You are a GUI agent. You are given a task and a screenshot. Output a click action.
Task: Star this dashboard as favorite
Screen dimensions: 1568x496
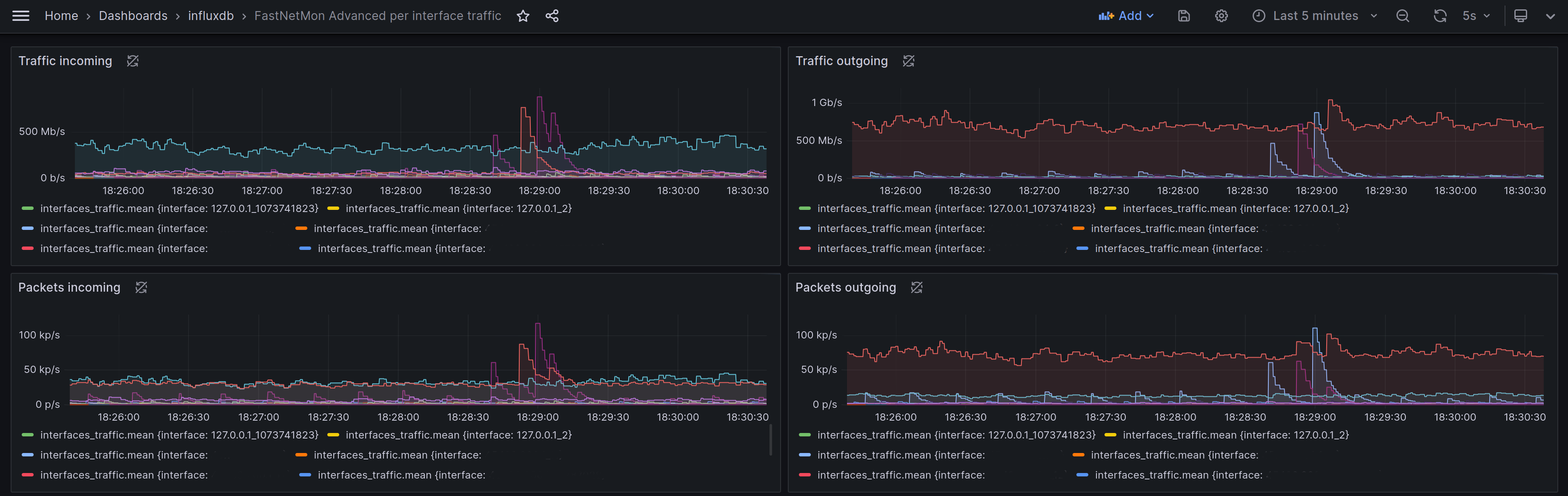(x=523, y=16)
